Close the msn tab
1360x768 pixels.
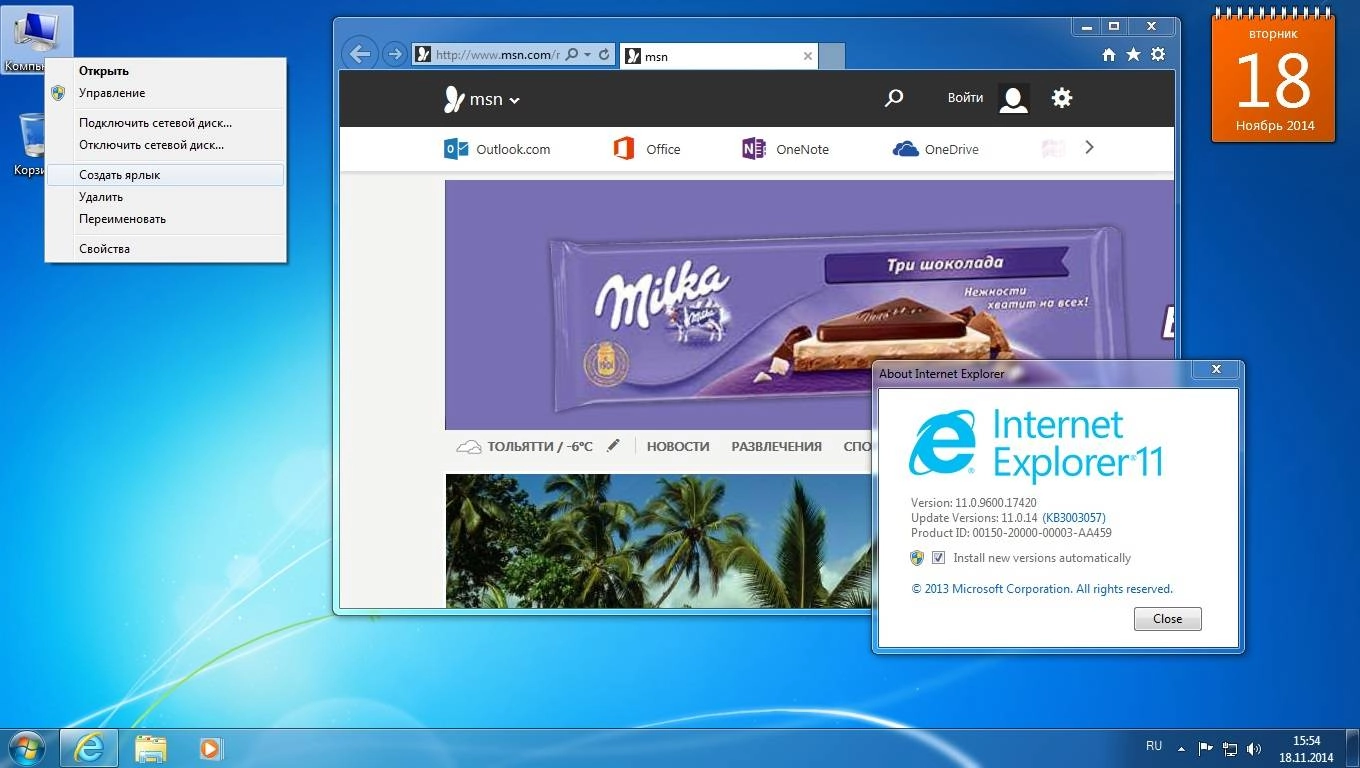coord(808,56)
